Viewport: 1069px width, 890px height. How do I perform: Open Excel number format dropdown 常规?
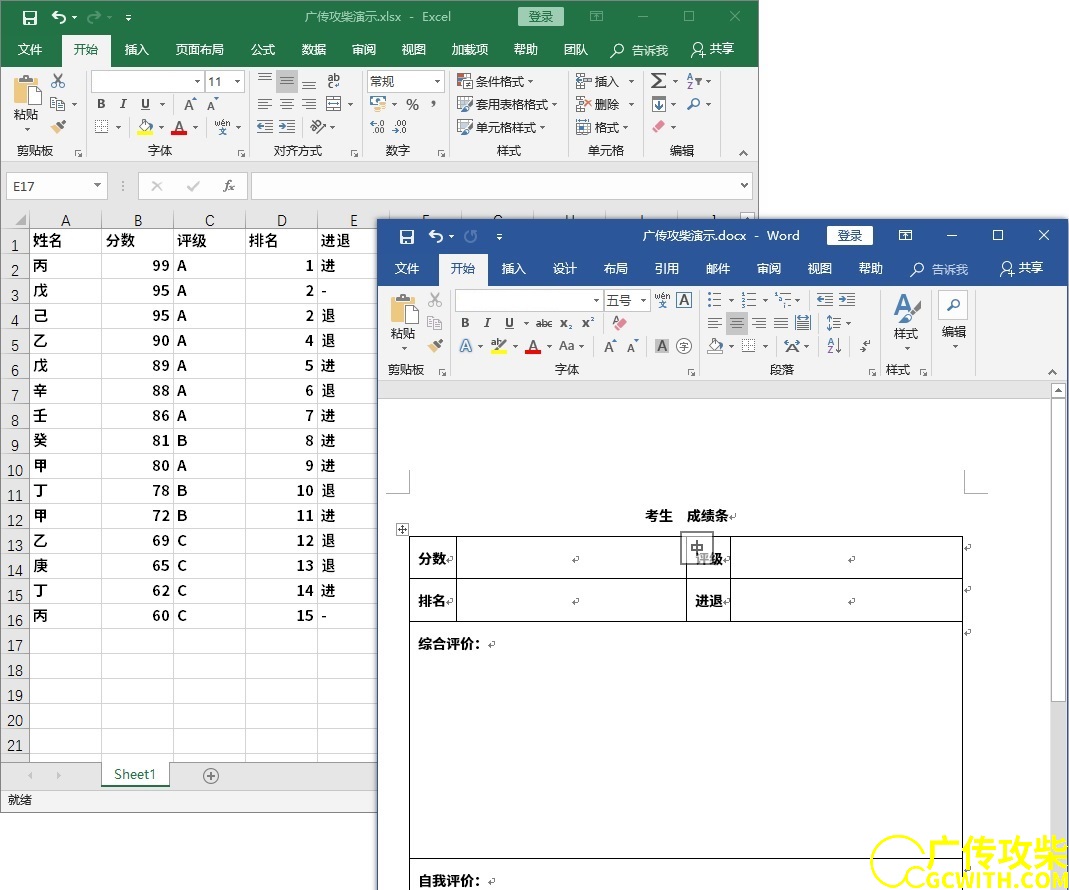click(x=437, y=82)
